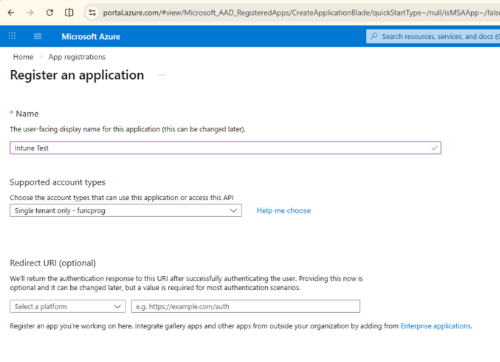This screenshot has width=500, height=362.
Task: Click the Redirect URI text field
Action: [246, 306]
